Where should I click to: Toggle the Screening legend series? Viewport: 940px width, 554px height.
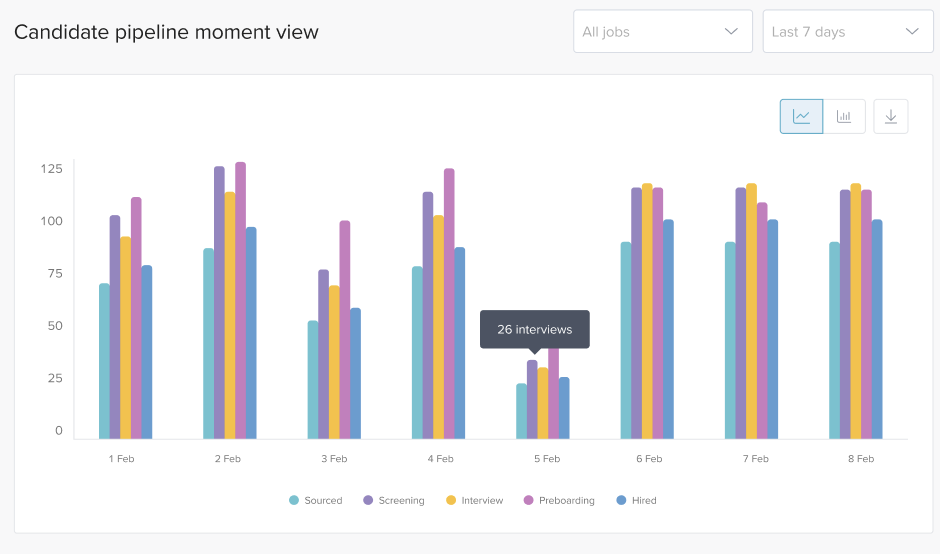coord(401,500)
